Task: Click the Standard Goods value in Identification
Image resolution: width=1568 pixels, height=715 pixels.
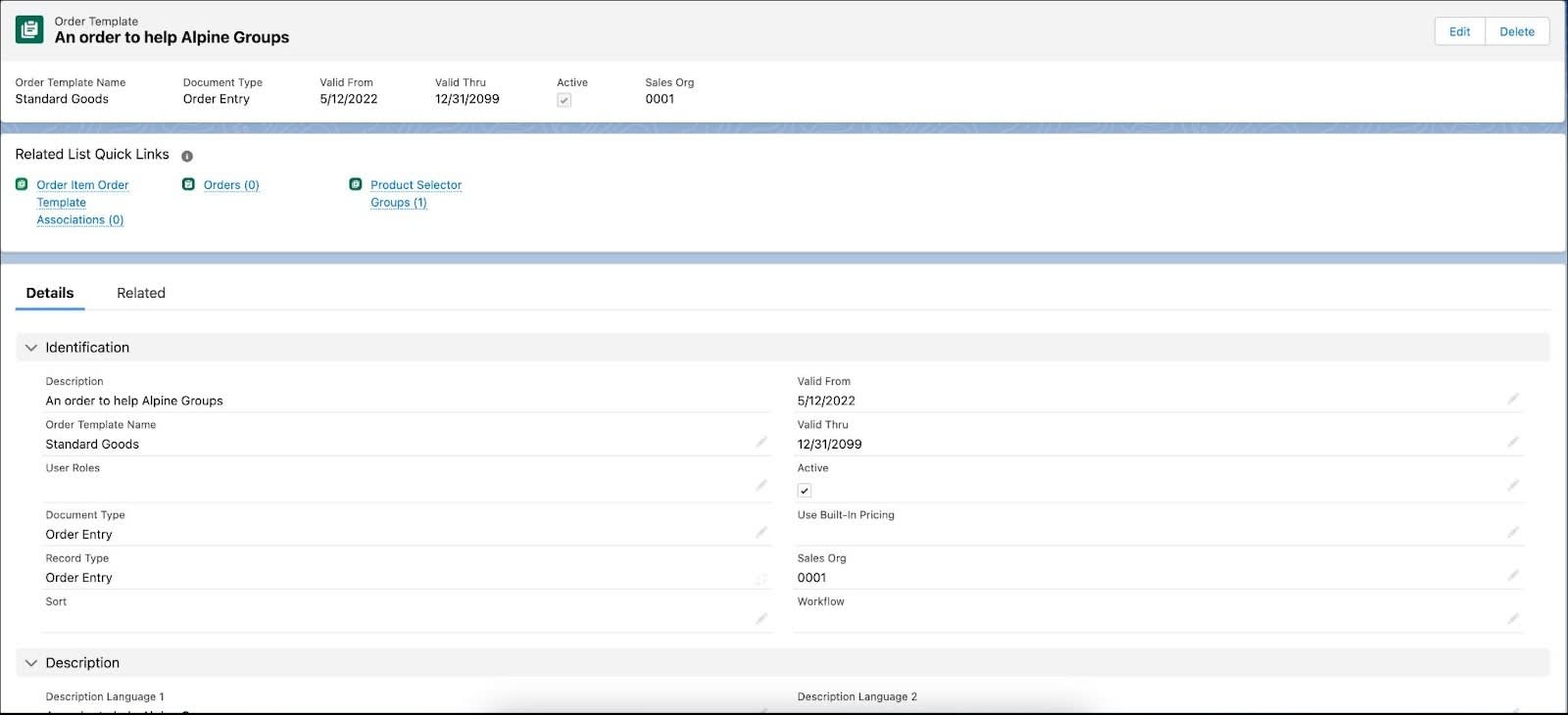Action: [92, 444]
